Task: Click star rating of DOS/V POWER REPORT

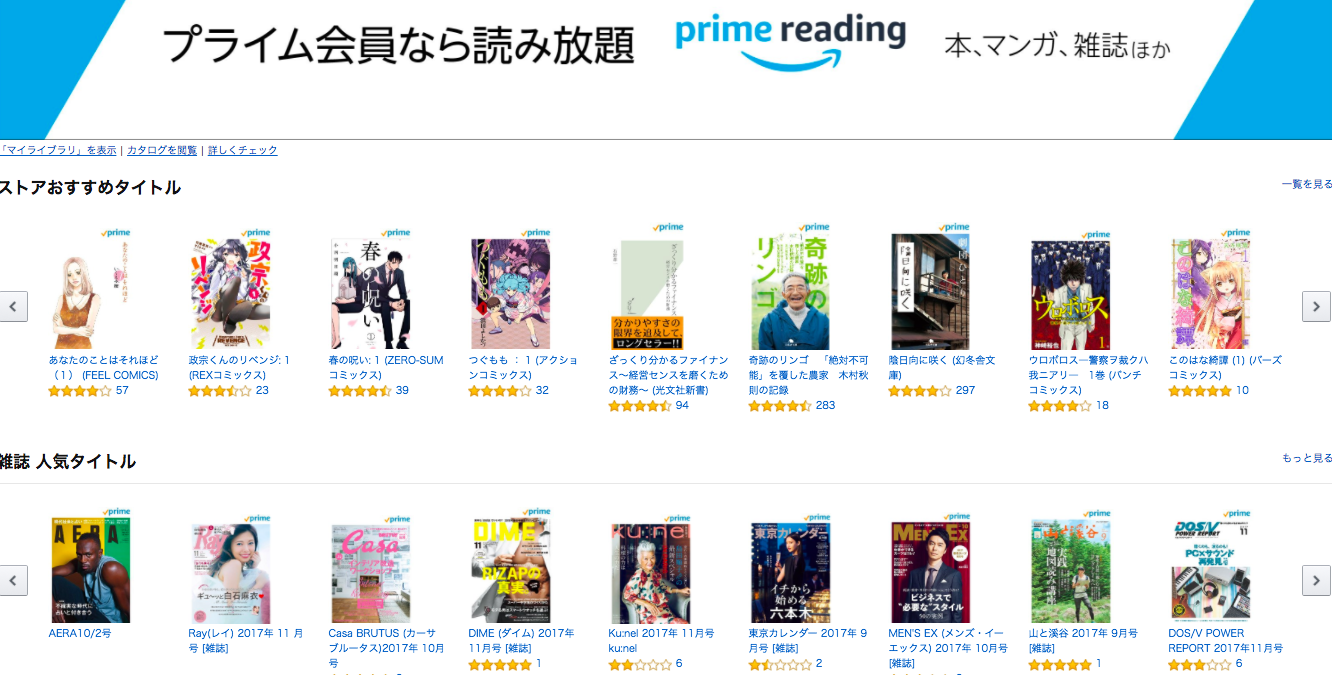Action: [1199, 664]
